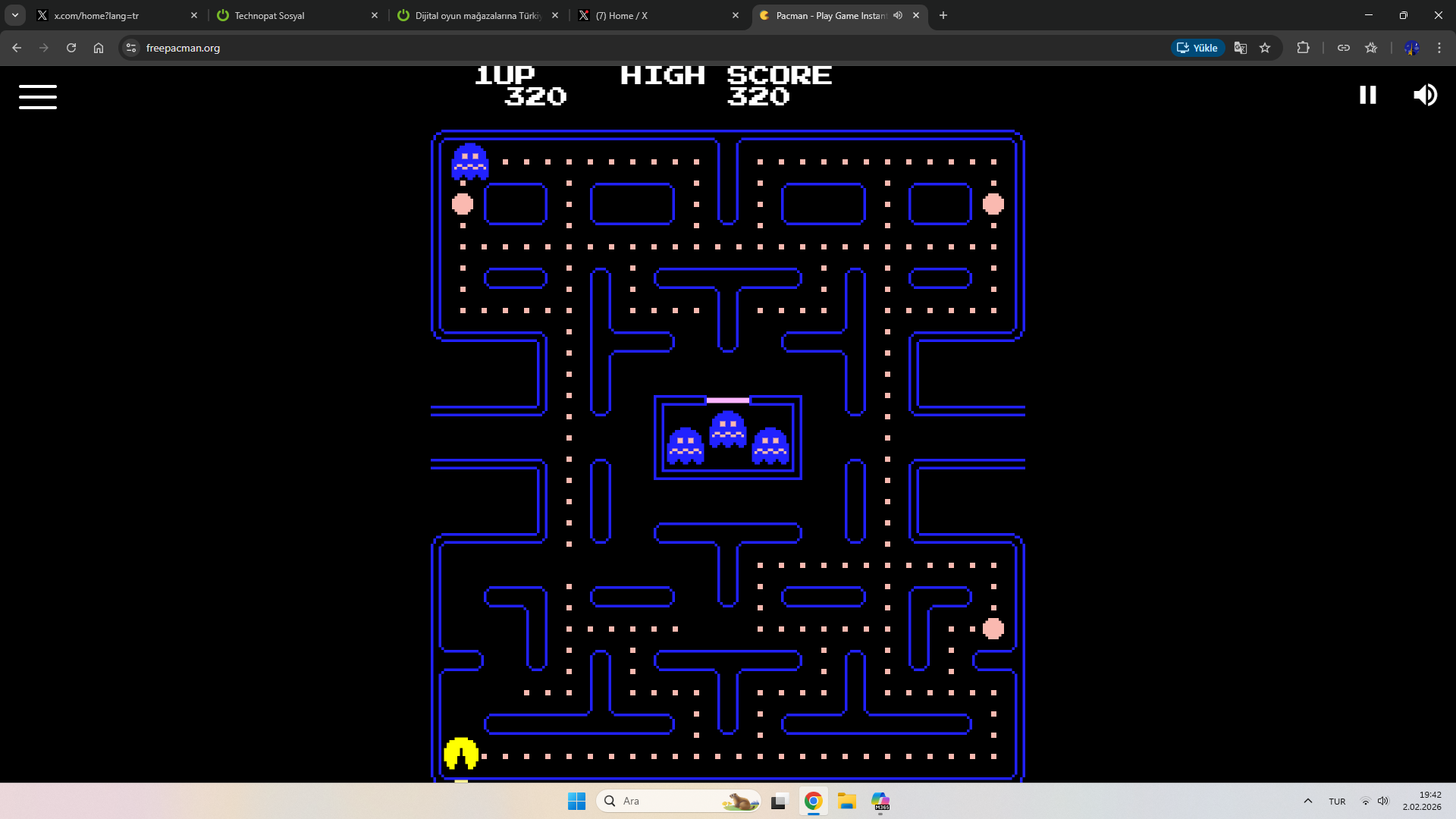Switch to the Technopat Sosyal tab
Screen dimensions: 1456x819
(296, 15)
